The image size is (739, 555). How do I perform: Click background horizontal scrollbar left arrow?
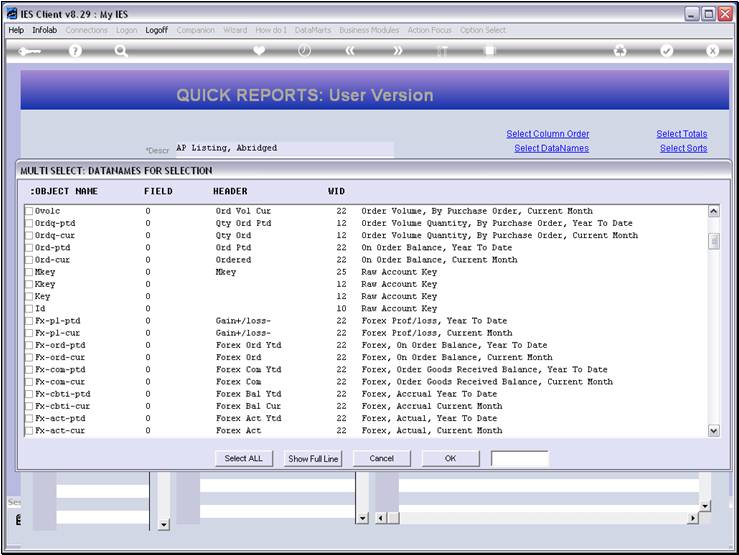(x=380, y=519)
